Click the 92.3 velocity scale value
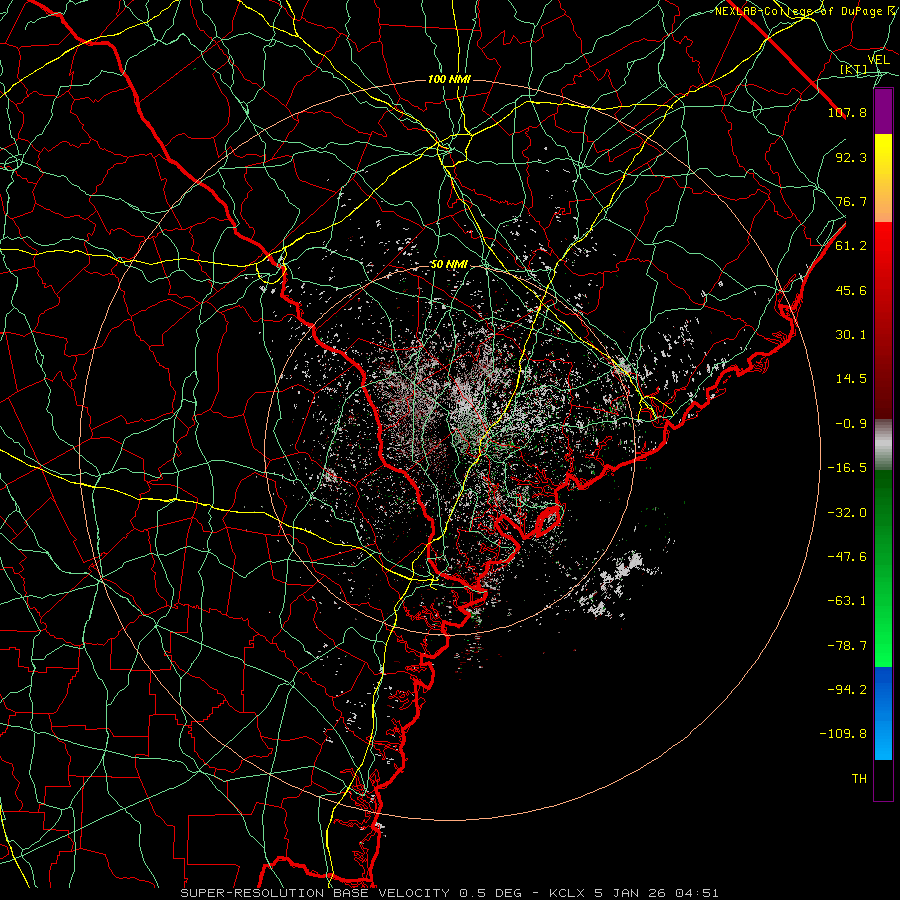 tap(851, 157)
